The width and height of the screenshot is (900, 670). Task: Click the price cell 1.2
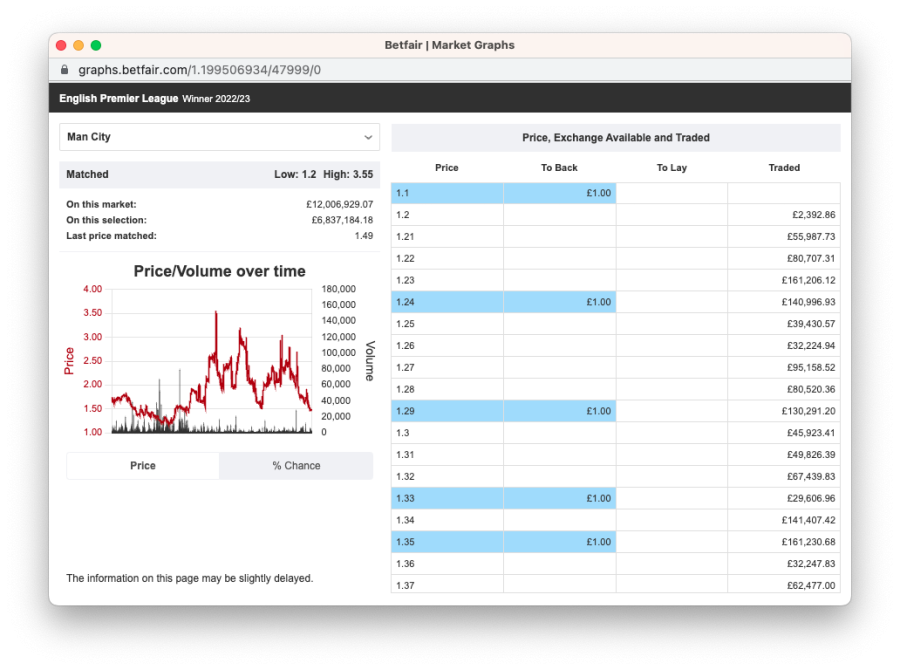tap(448, 215)
